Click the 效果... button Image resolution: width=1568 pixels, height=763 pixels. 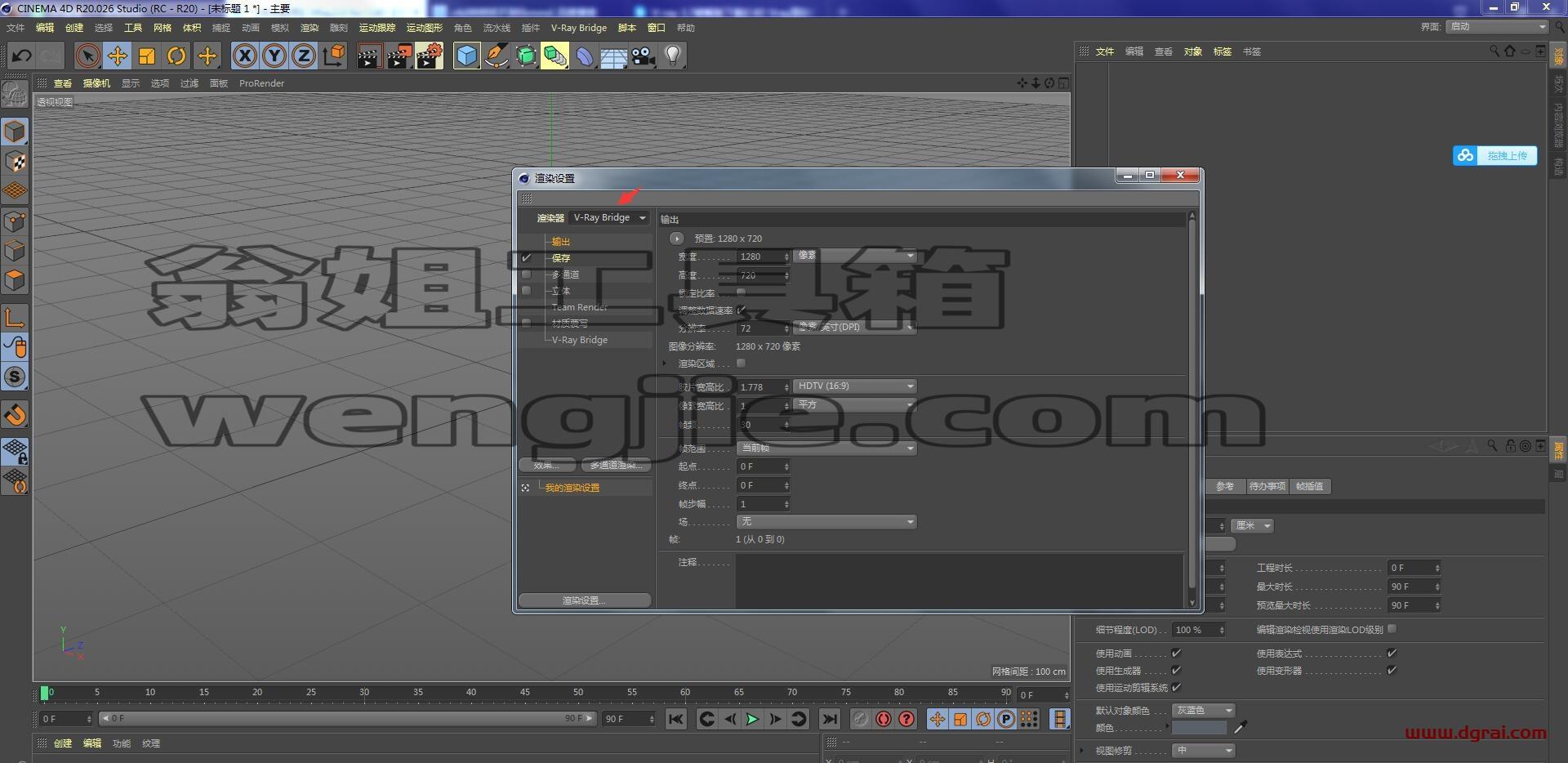[x=547, y=465]
